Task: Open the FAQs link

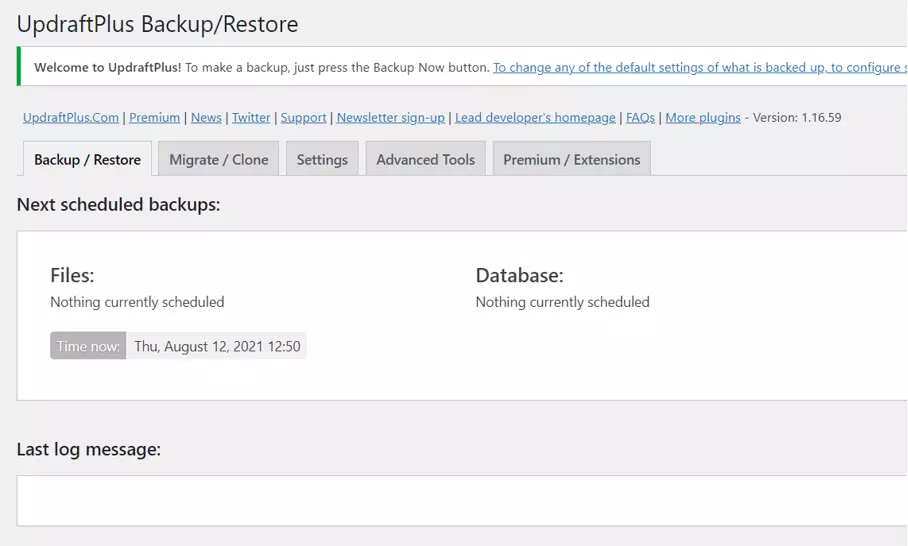Action: click(x=640, y=118)
